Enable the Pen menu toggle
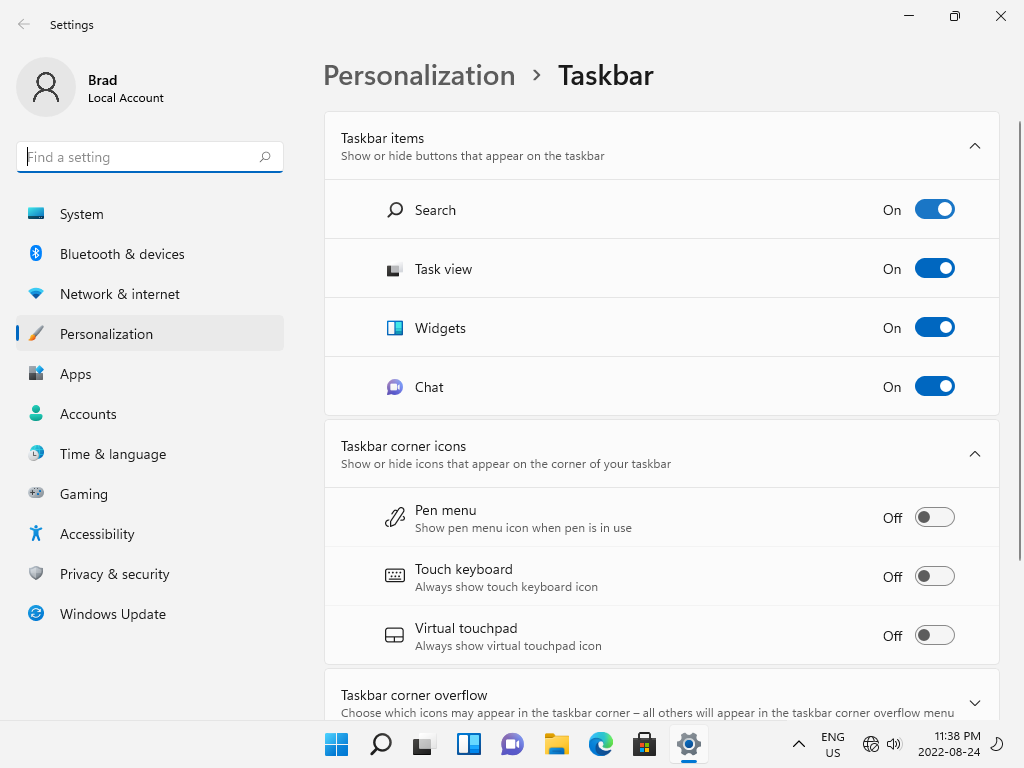 pos(934,517)
